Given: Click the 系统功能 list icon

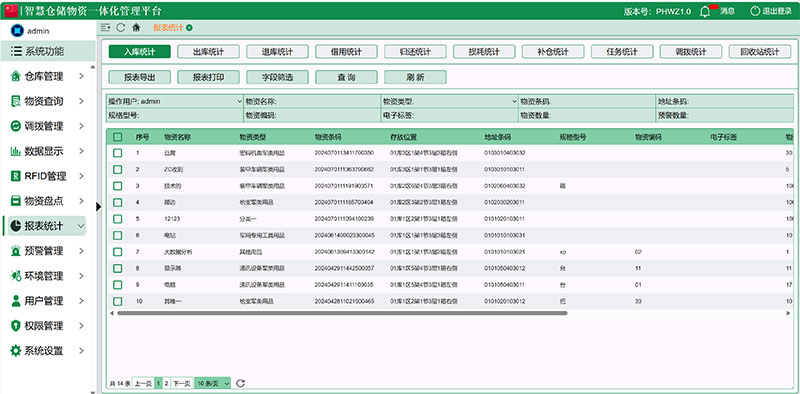Looking at the screenshot, I should [x=16, y=52].
